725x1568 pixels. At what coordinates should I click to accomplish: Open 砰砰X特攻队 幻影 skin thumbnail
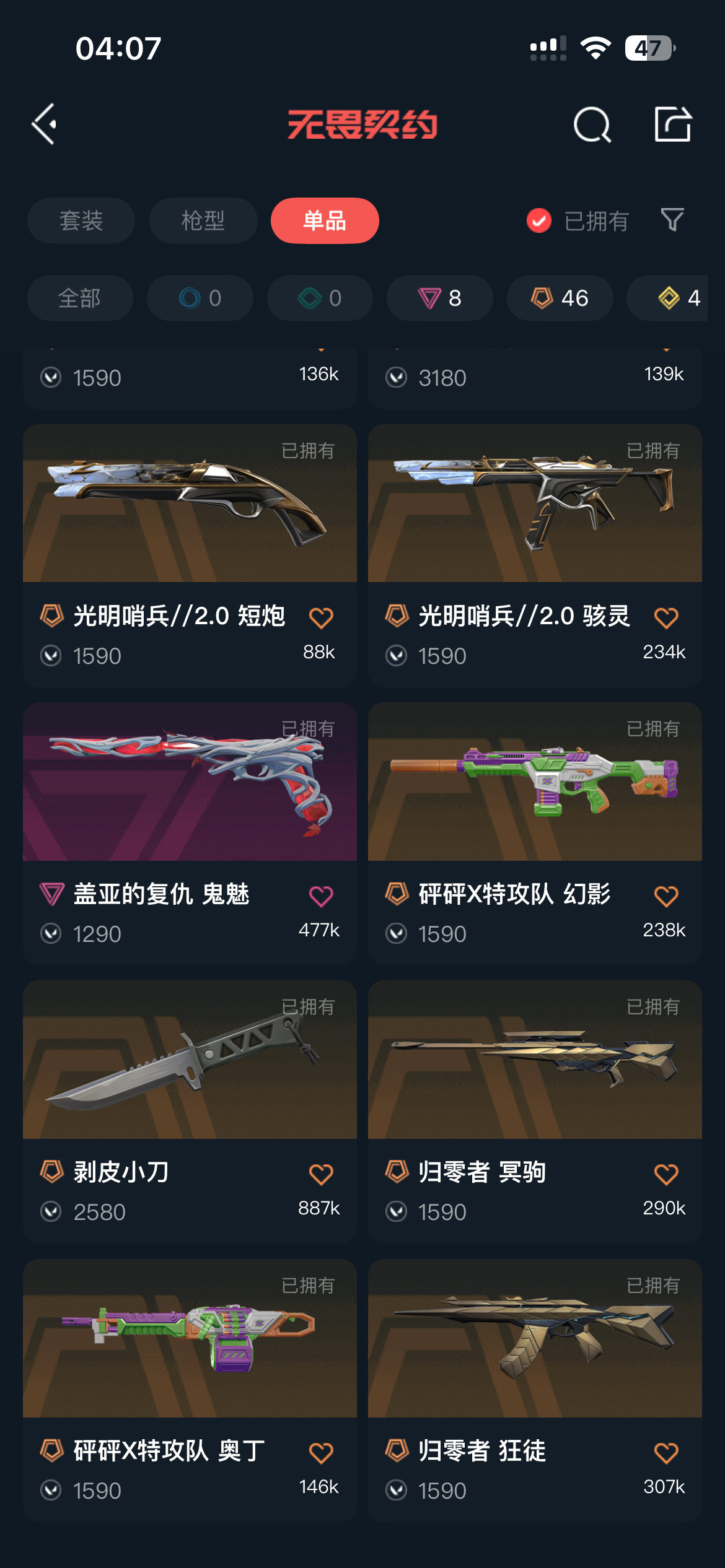click(535, 781)
